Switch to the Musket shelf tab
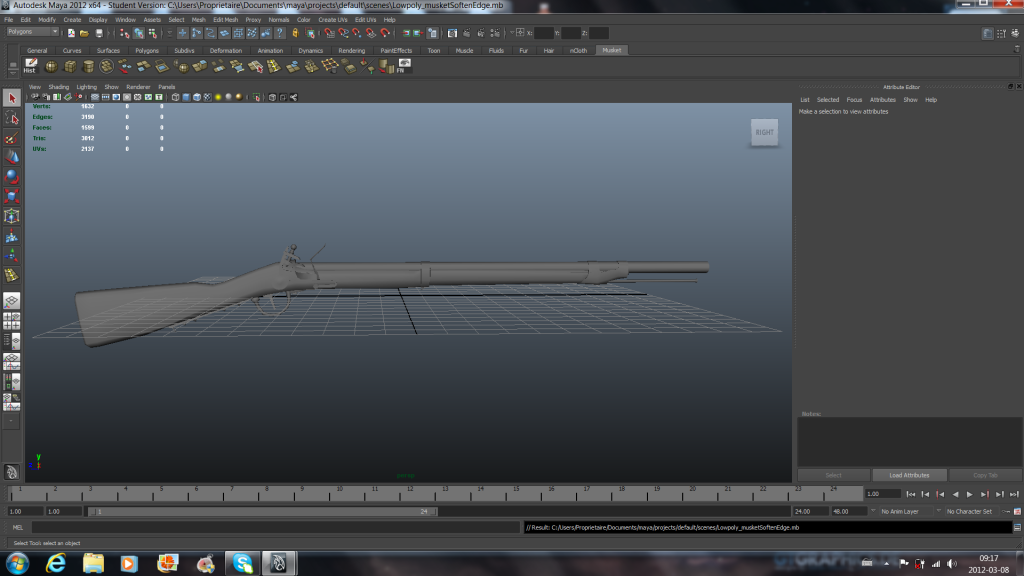 point(612,50)
